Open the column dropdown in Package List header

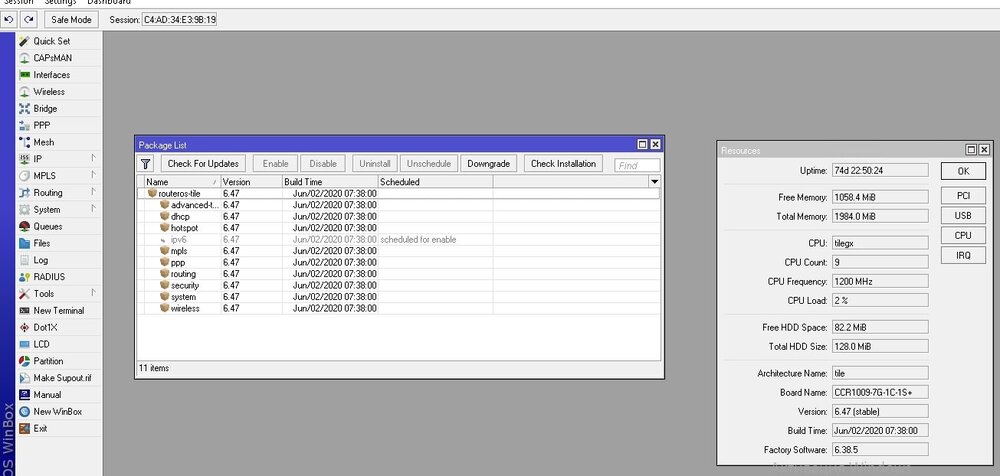tap(654, 182)
